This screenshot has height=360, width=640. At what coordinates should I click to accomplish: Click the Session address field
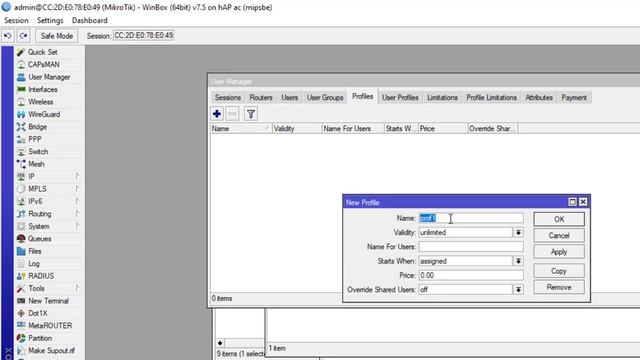143,36
